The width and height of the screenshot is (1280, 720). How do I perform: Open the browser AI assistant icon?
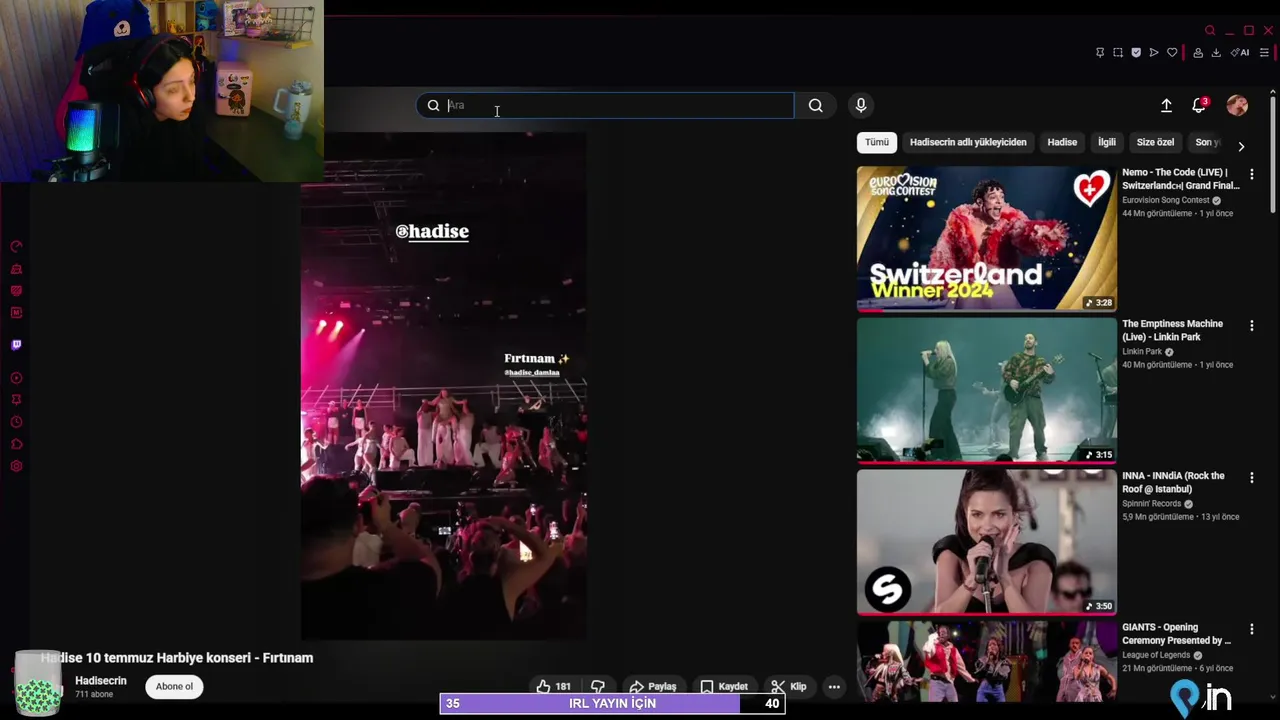point(1240,53)
